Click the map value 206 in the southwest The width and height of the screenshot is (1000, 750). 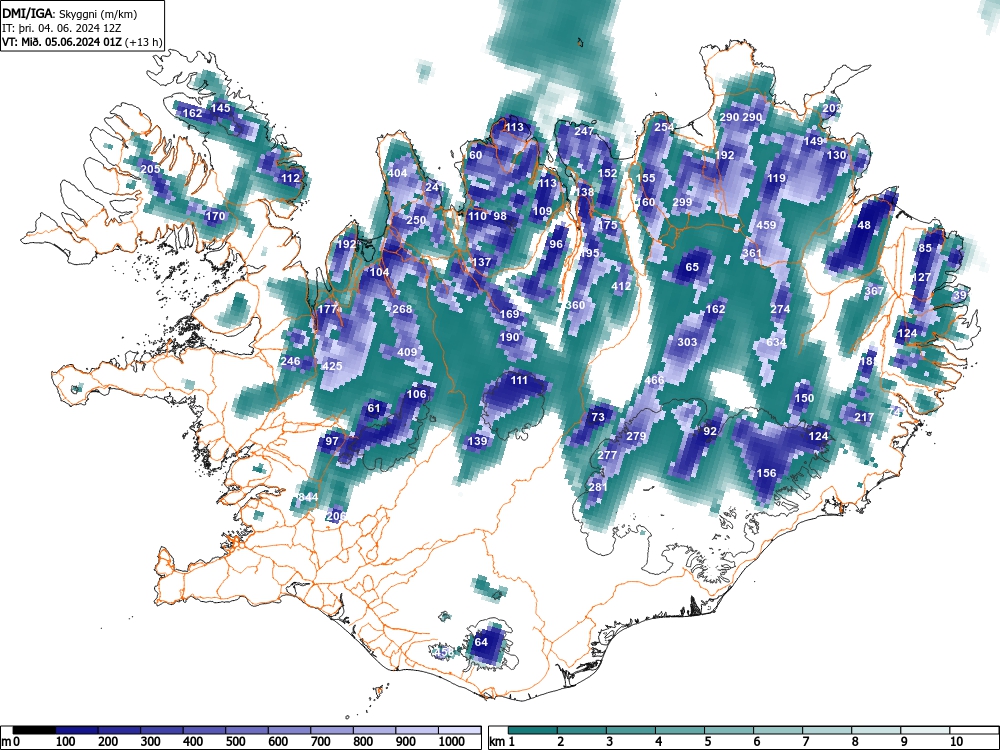point(336,516)
